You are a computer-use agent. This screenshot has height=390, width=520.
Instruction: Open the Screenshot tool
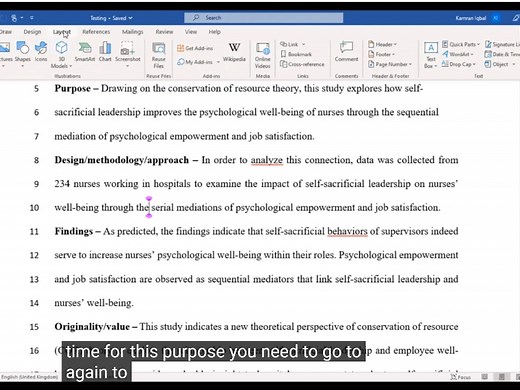coord(128,54)
